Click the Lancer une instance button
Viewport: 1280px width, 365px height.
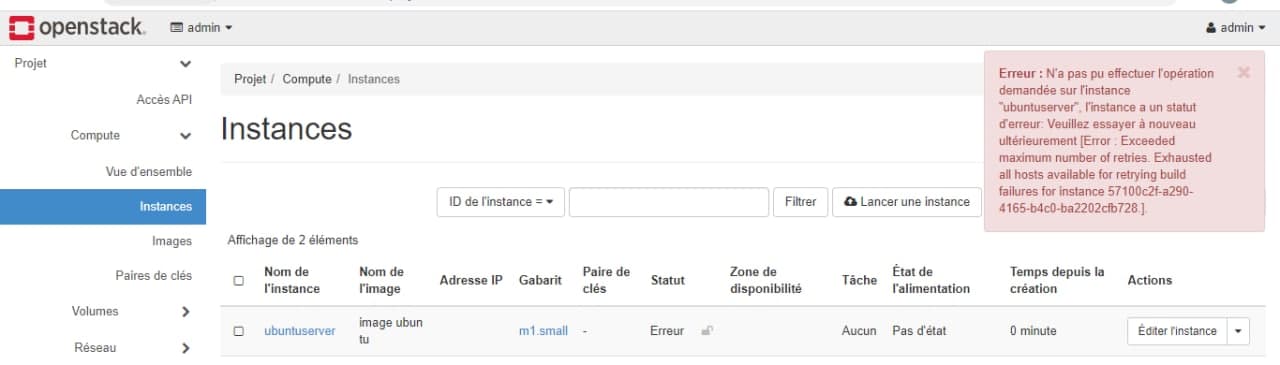[x=907, y=202]
